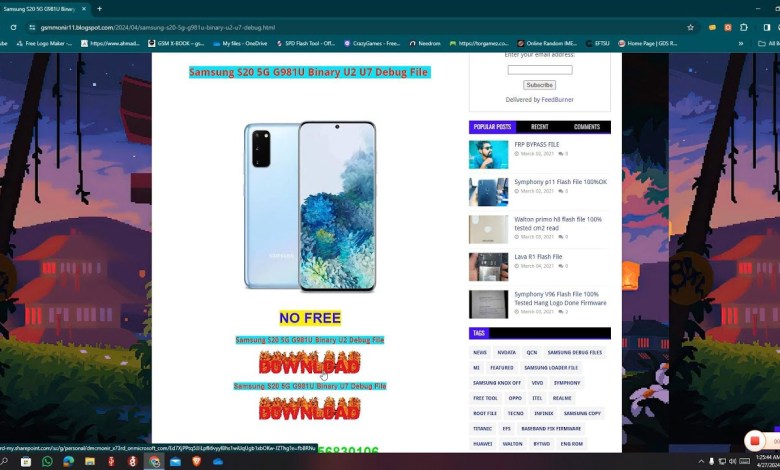Open the FeedBurner link
780x470 pixels.
pyautogui.click(x=557, y=99)
